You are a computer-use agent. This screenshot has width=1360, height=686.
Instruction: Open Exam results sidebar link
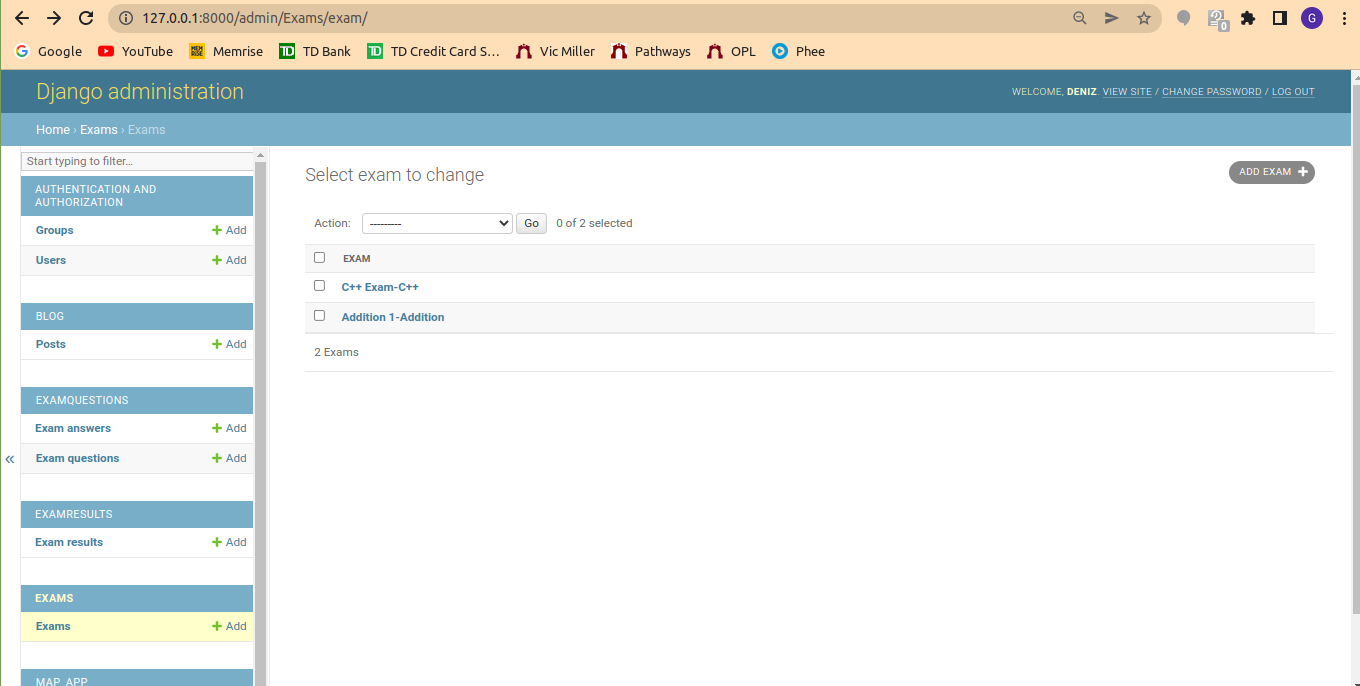(x=69, y=542)
